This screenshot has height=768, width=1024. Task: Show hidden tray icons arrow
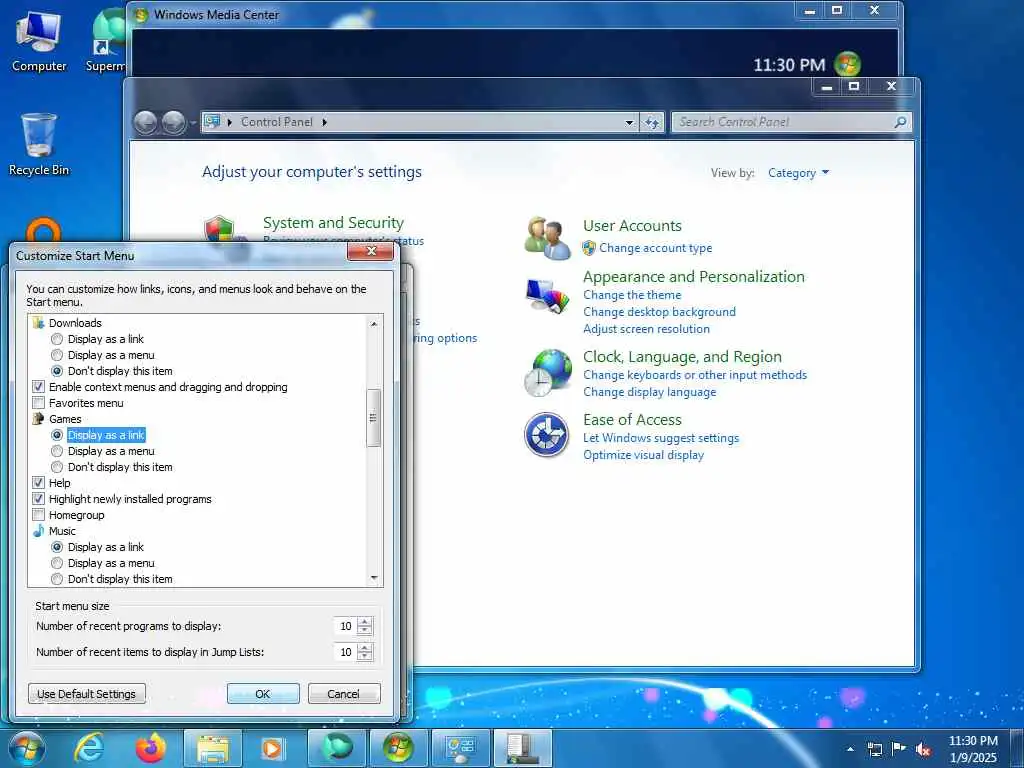(x=850, y=749)
